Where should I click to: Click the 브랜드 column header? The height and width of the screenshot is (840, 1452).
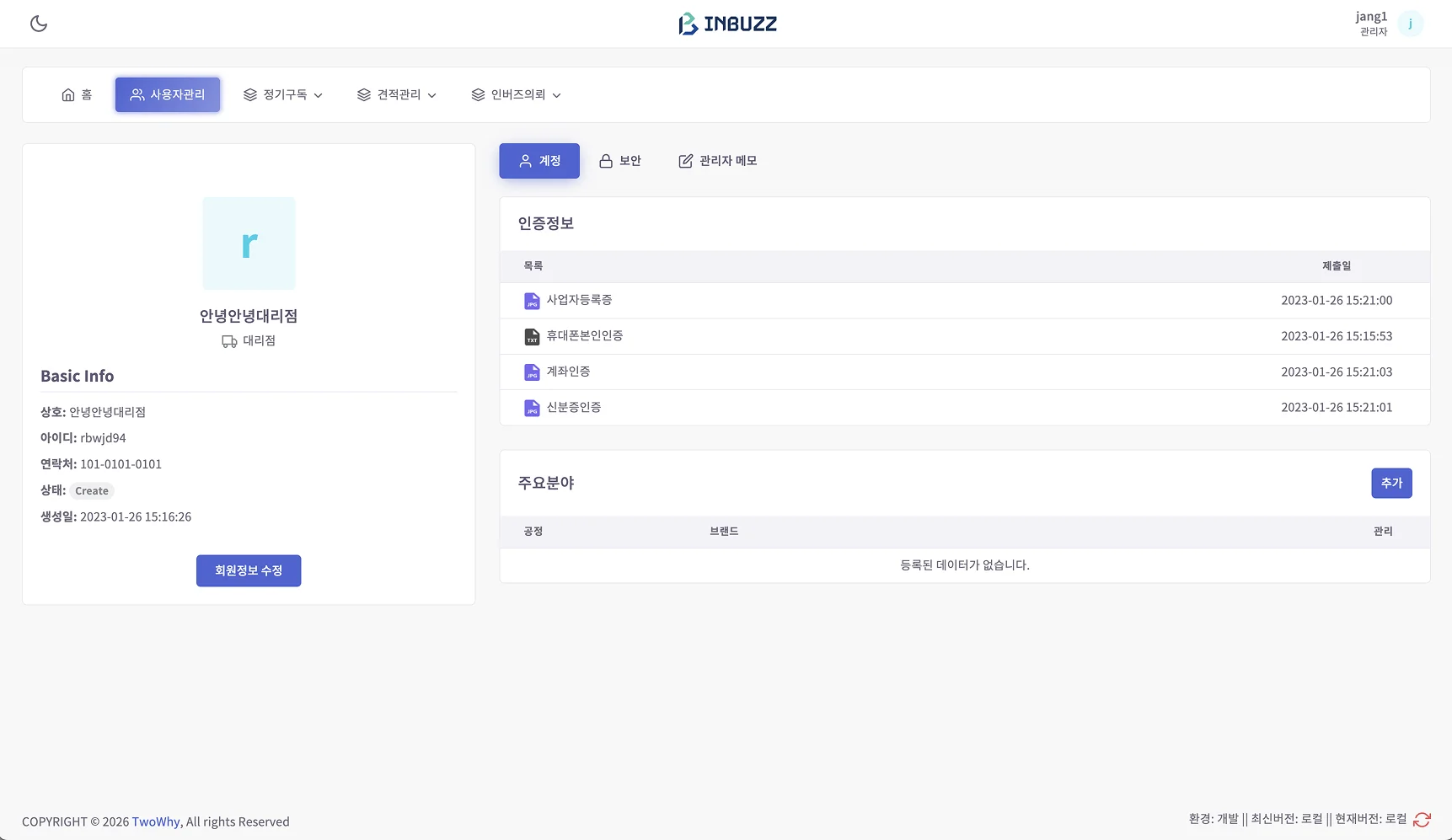(x=724, y=532)
